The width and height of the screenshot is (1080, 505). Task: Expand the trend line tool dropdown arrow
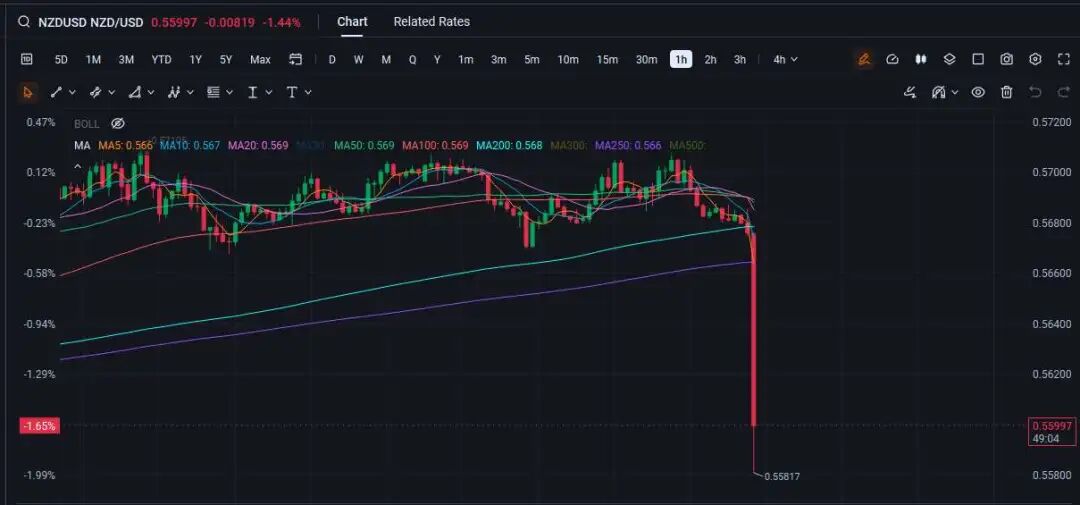pyautogui.click(x=72, y=92)
